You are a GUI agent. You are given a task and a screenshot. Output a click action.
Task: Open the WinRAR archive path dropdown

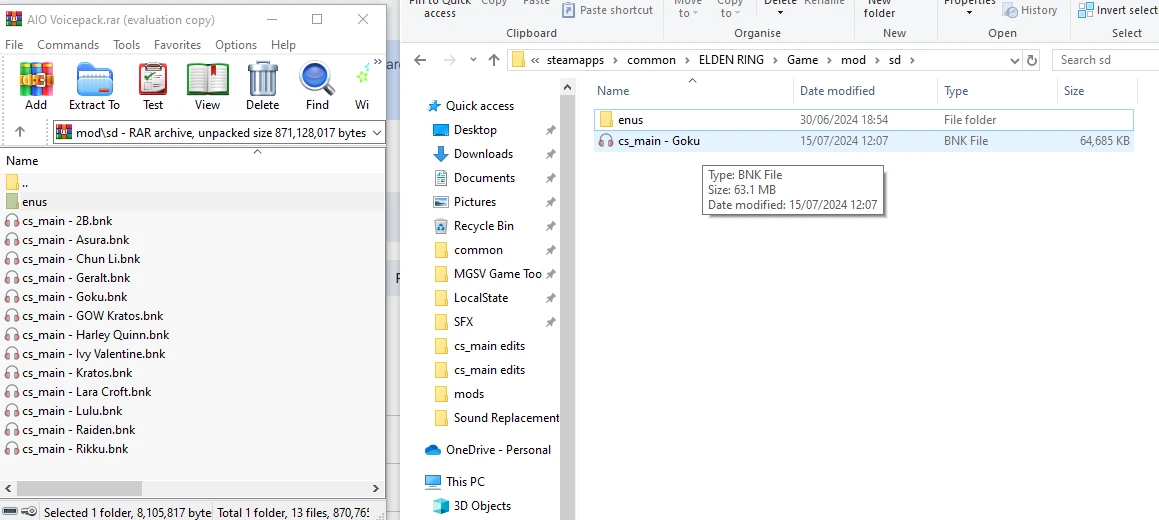(378, 133)
